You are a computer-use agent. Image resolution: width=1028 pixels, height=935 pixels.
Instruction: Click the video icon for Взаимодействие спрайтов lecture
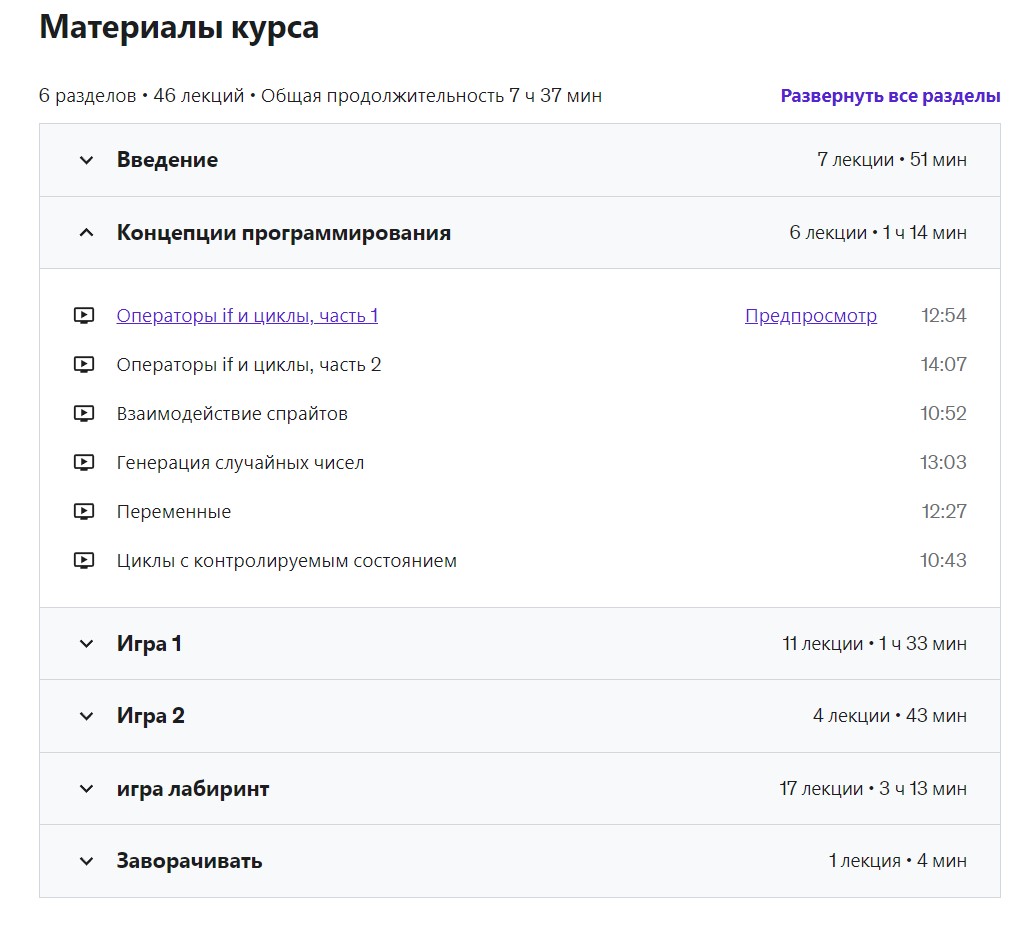click(x=85, y=413)
